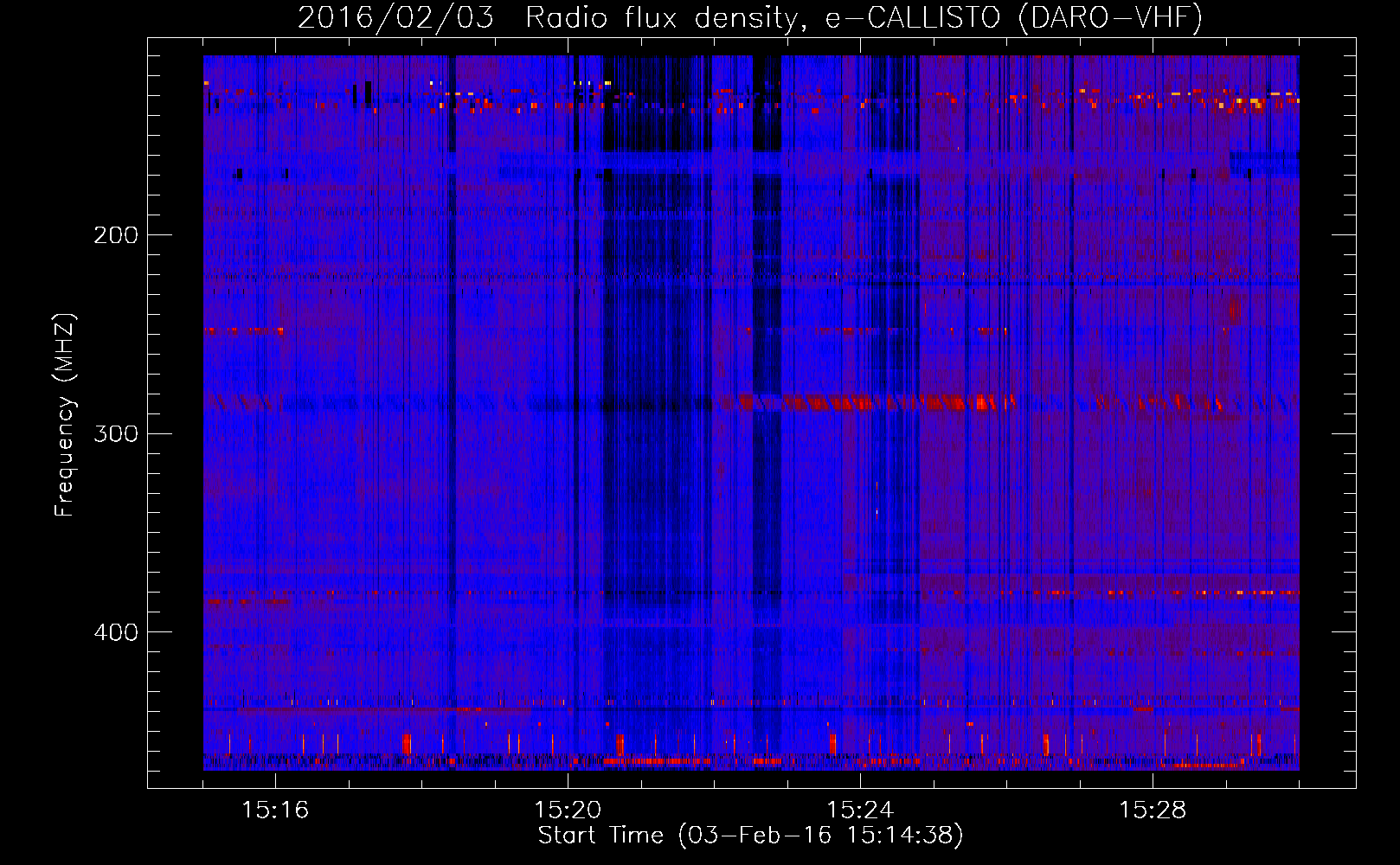Click the plot title text e-CALLISTO (DARO-VHF)
The width and height of the screenshot is (1400, 865).
click(x=1013, y=17)
